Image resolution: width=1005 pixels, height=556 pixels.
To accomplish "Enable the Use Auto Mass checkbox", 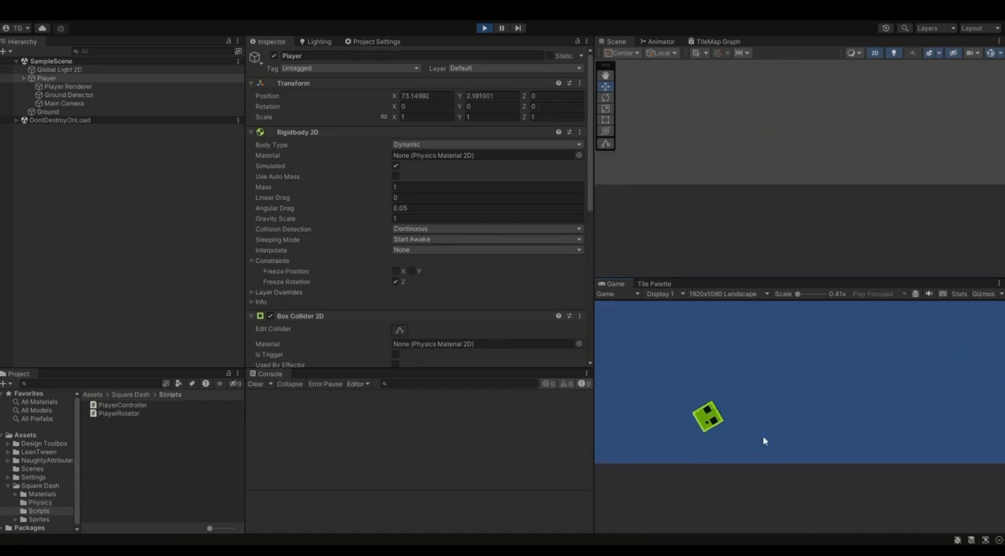I will tap(395, 176).
